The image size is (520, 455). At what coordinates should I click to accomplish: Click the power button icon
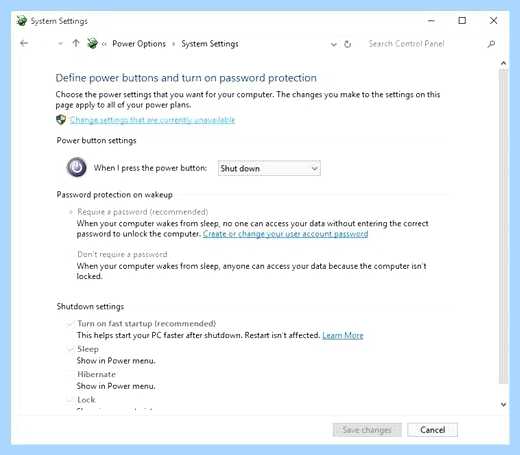click(x=76, y=167)
